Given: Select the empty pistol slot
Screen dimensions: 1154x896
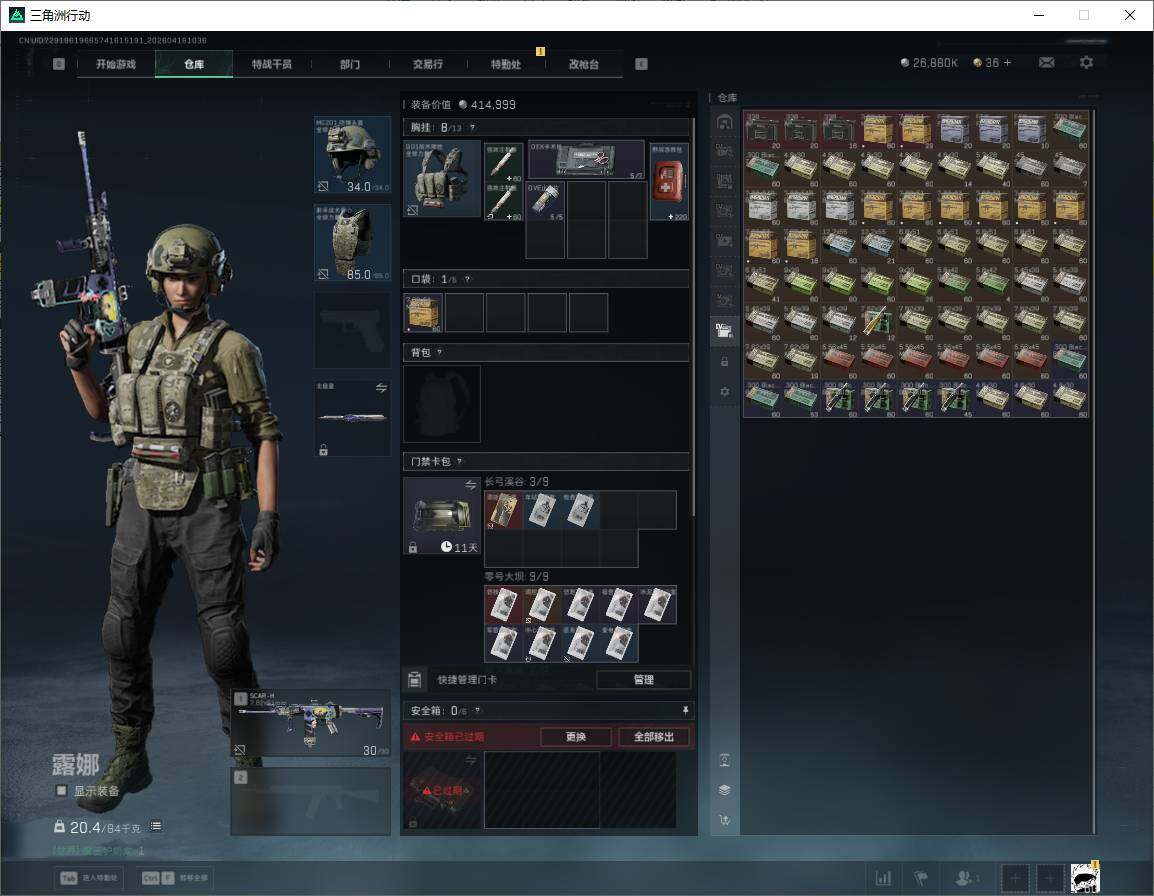Looking at the screenshot, I should [353, 331].
